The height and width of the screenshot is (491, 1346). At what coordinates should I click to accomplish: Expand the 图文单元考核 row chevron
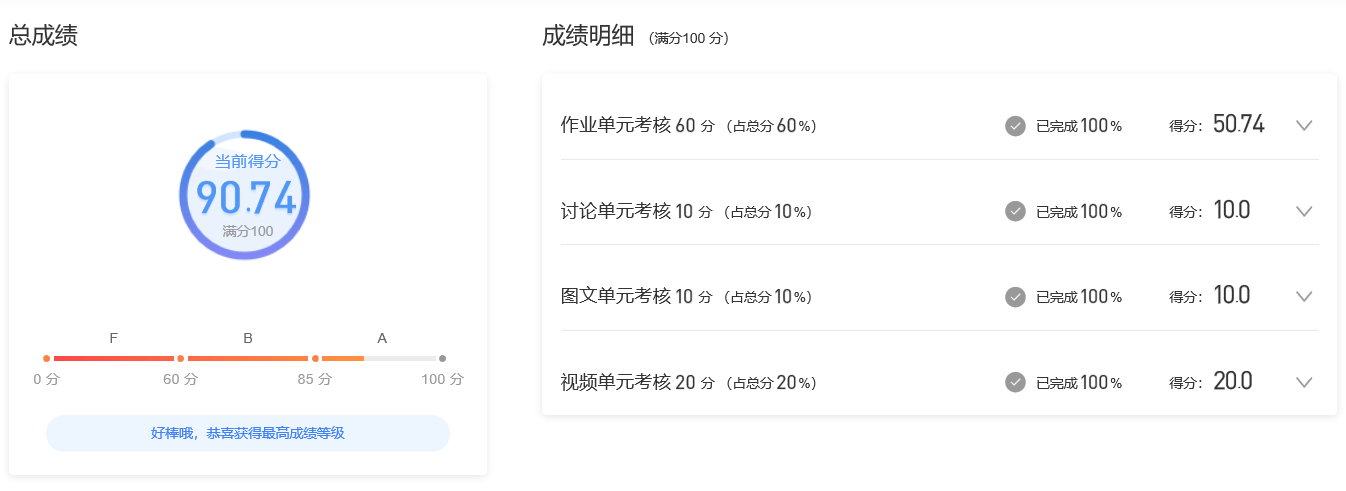[1303, 296]
